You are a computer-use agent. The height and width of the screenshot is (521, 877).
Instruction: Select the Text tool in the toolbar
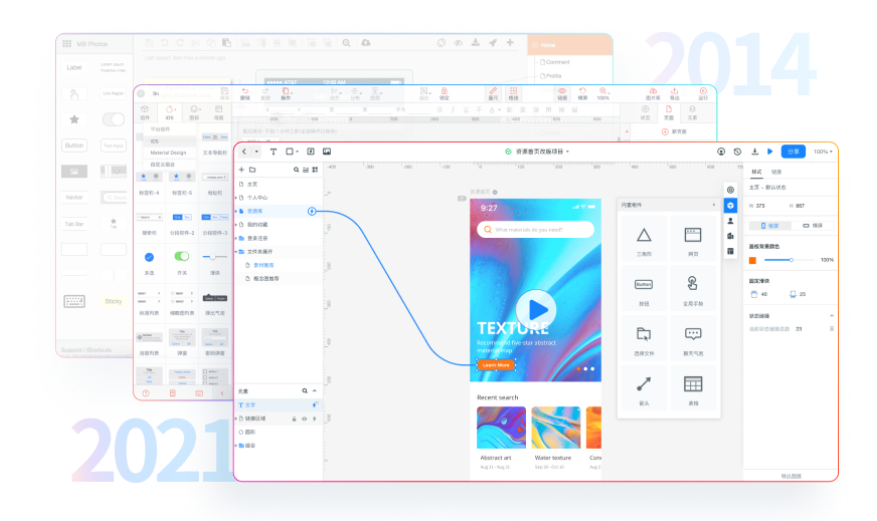(273, 151)
